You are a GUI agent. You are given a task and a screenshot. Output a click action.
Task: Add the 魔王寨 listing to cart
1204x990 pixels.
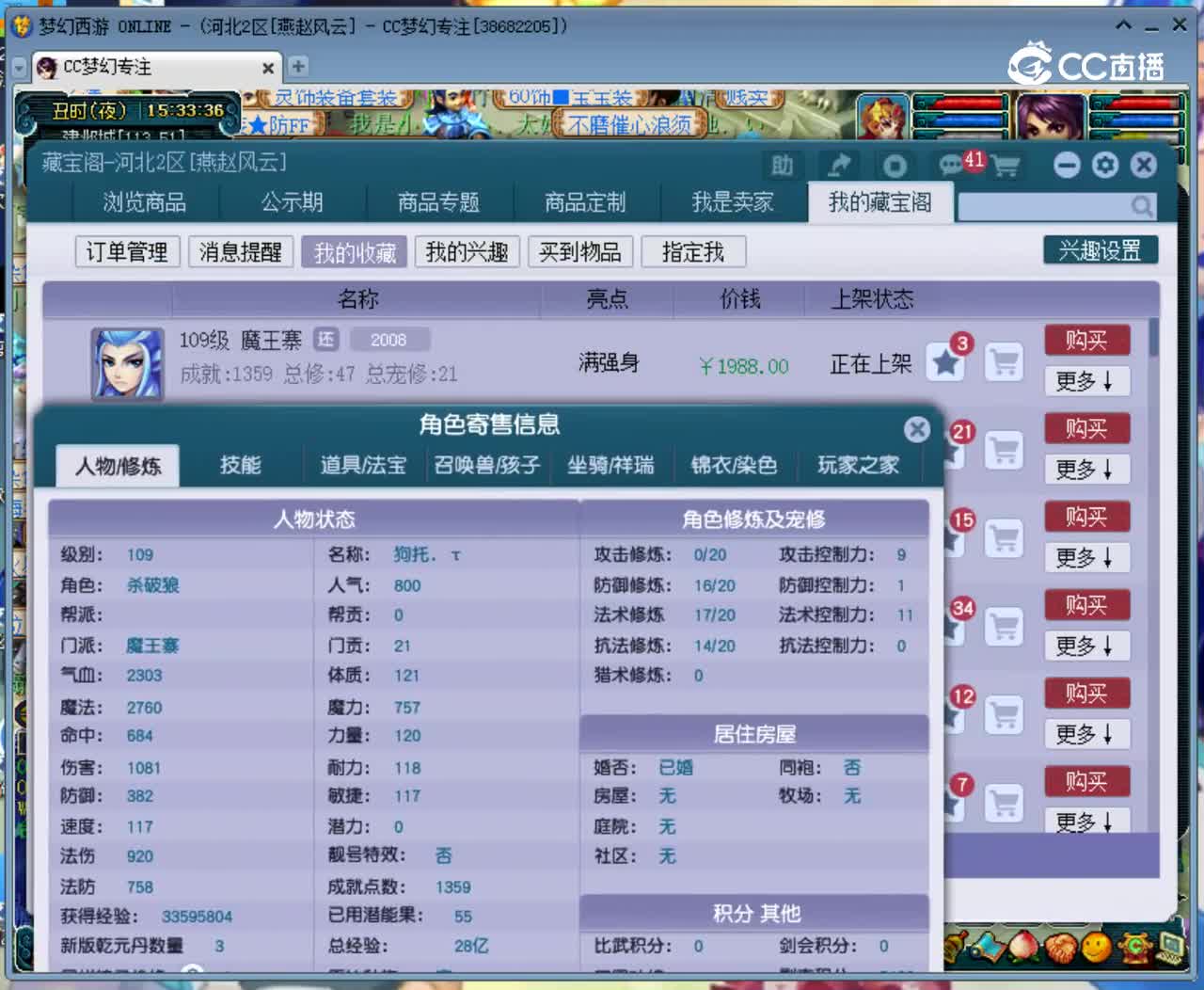point(1004,362)
